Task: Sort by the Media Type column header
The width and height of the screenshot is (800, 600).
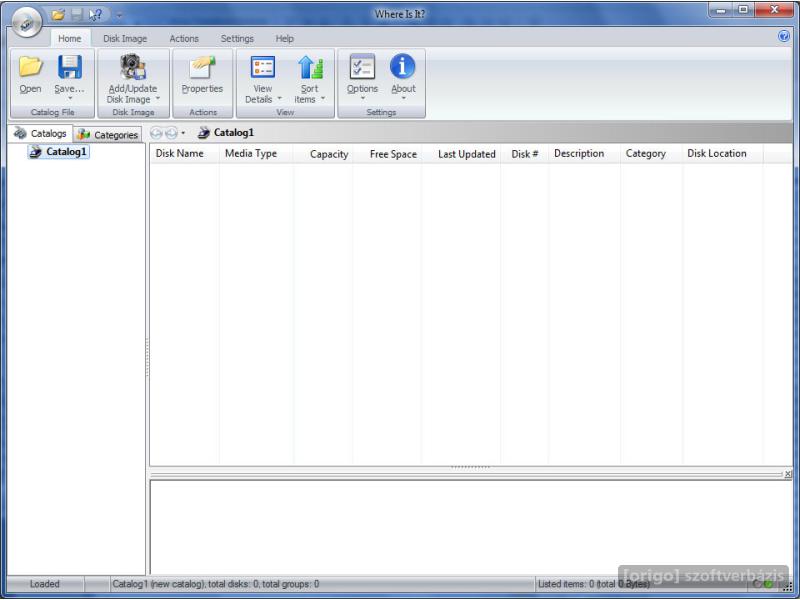Action: point(257,154)
